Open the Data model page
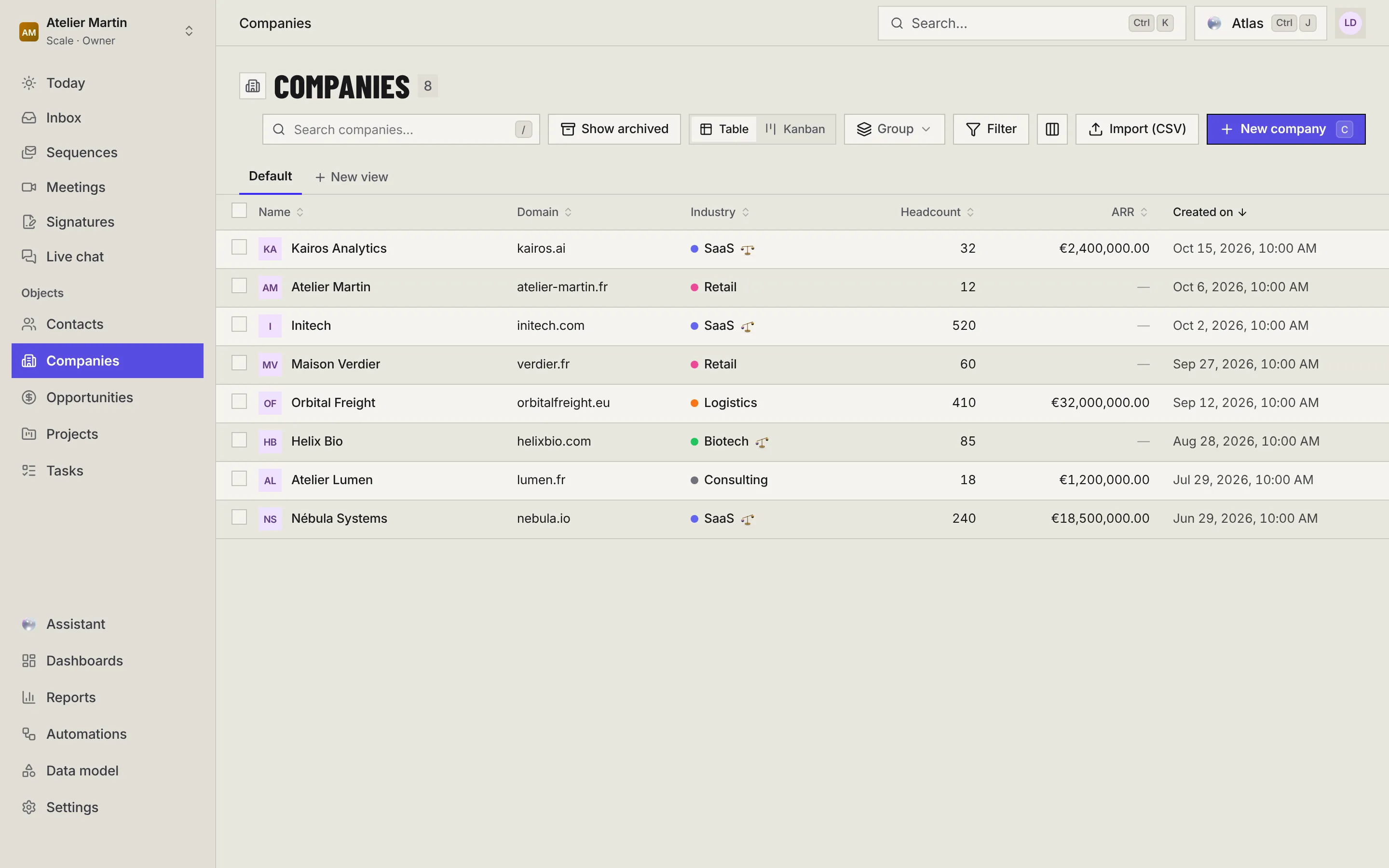The height and width of the screenshot is (868, 1389). pyautogui.click(x=108, y=771)
